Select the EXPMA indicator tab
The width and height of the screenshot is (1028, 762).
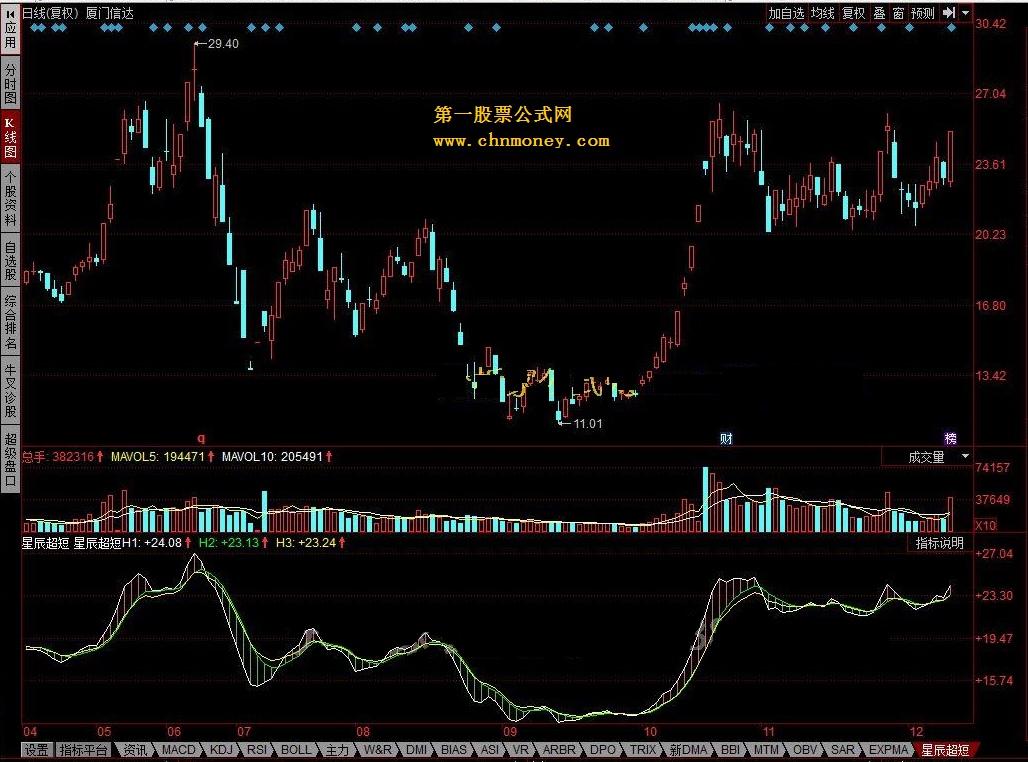tap(888, 750)
